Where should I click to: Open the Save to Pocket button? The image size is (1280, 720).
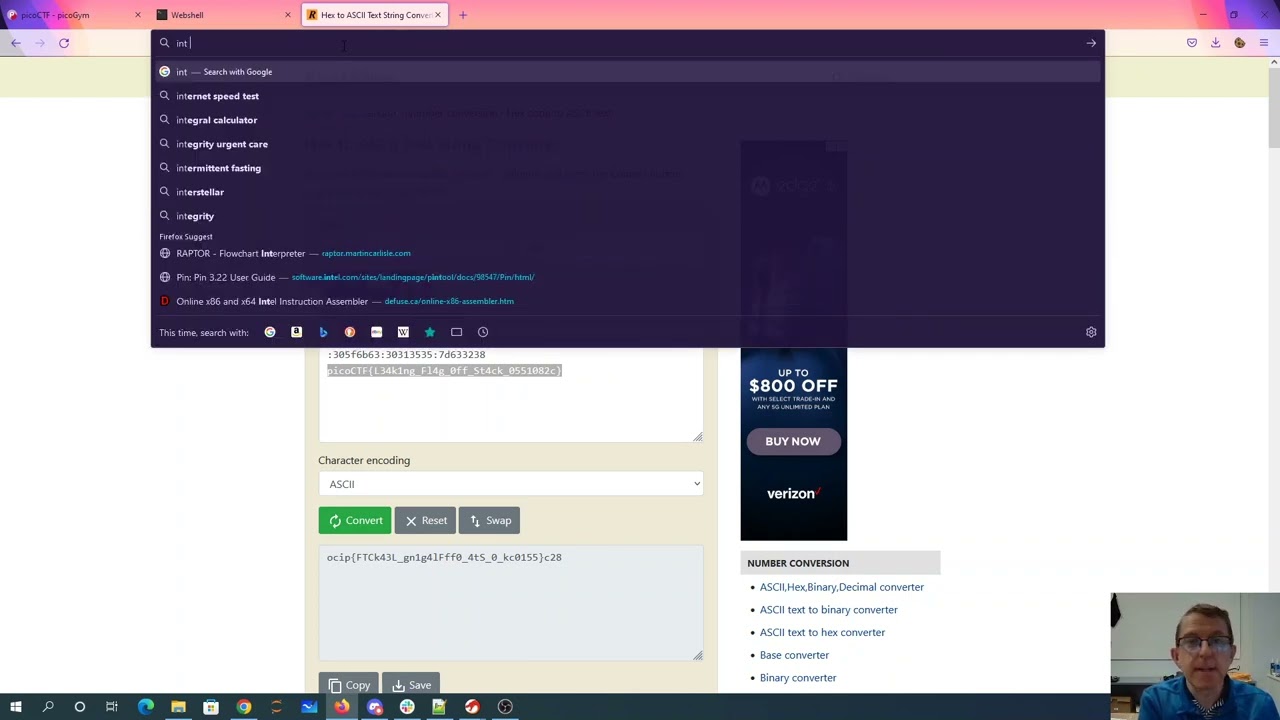(x=1191, y=43)
